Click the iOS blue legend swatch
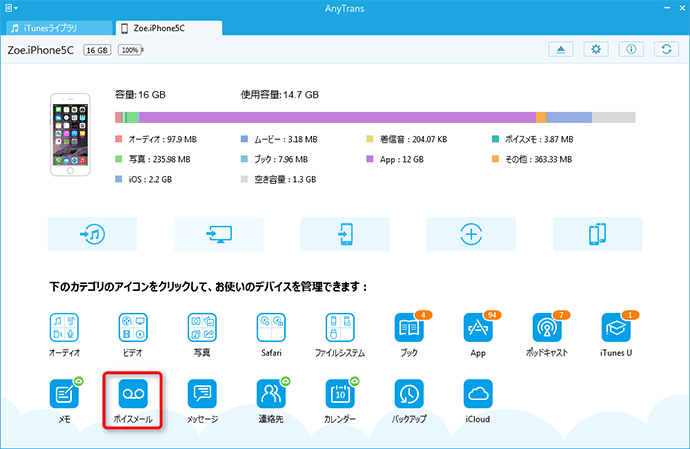The image size is (690, 449). (x=118, y=179)
